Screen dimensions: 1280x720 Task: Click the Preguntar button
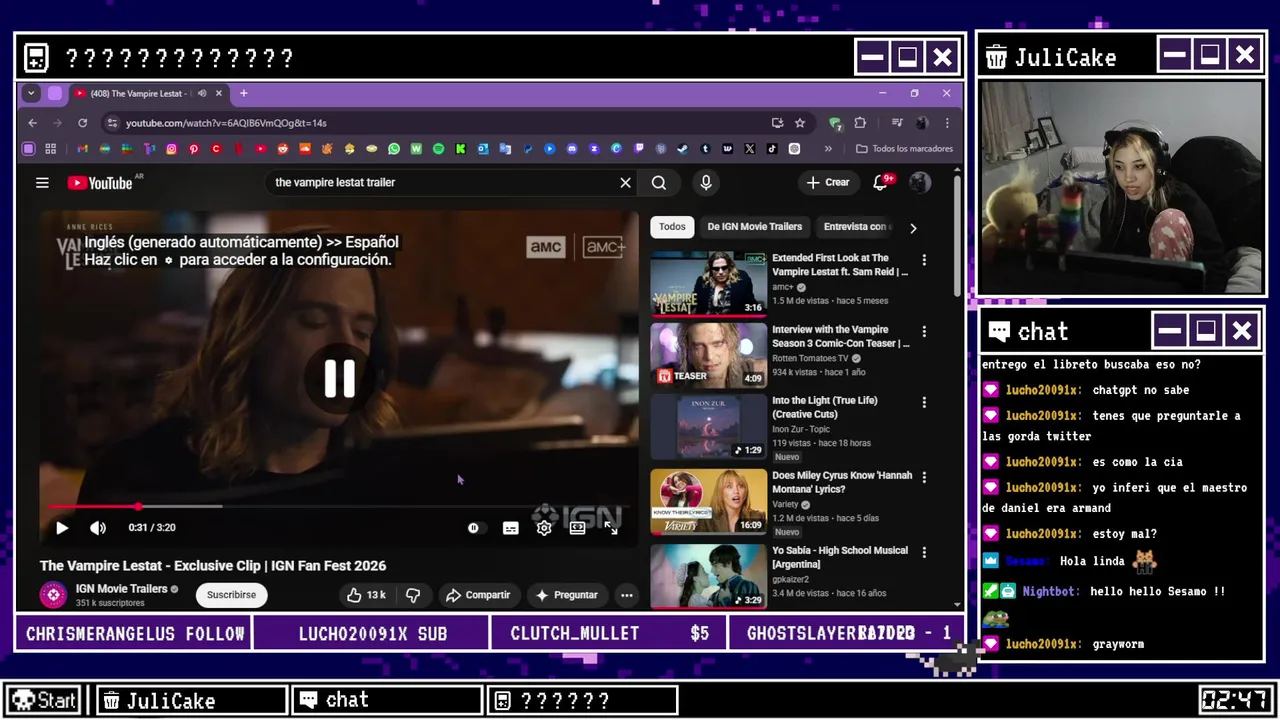click(566, 595)
